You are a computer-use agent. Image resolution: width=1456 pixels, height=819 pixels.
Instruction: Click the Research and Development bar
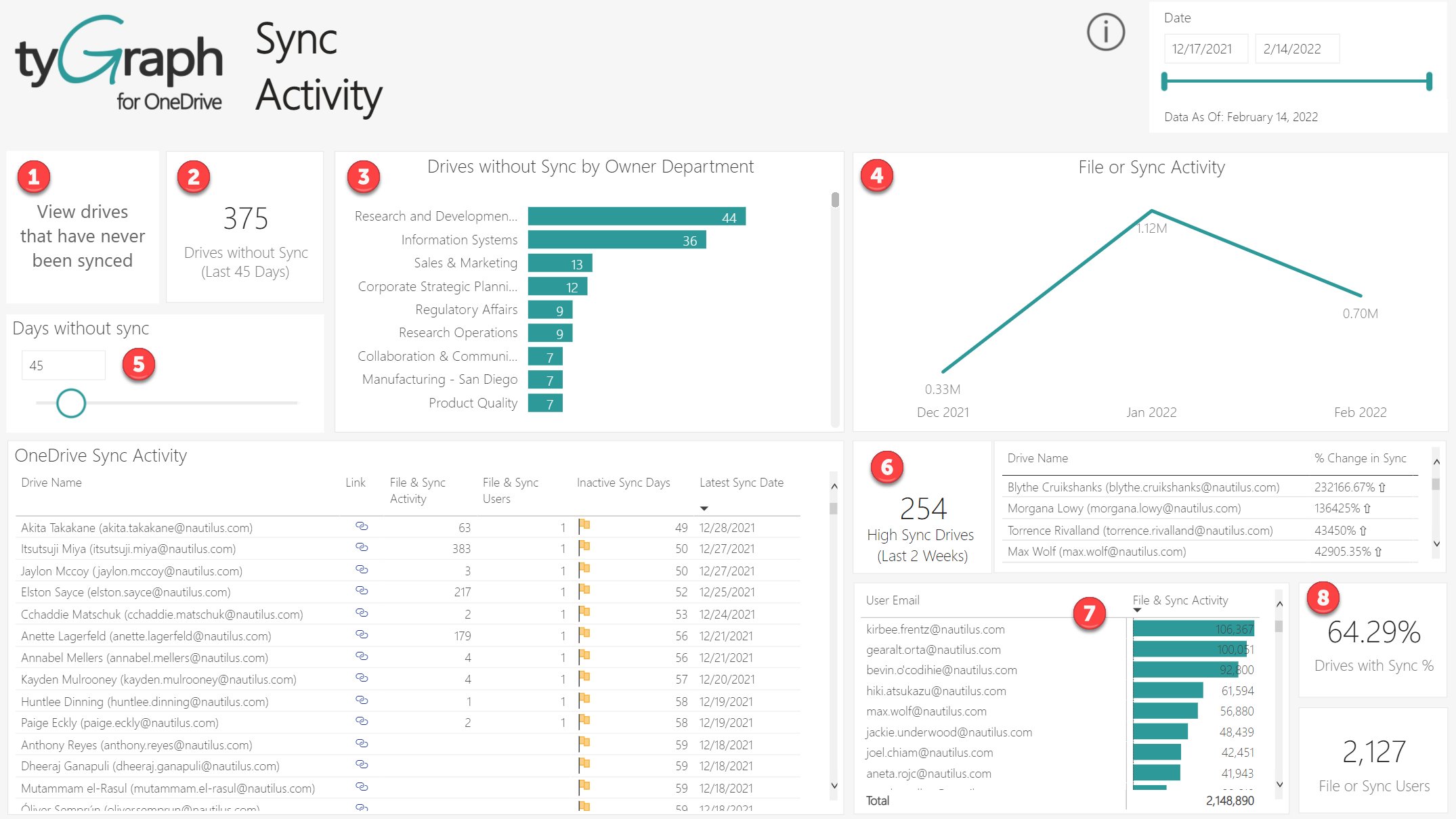(636, 217)
